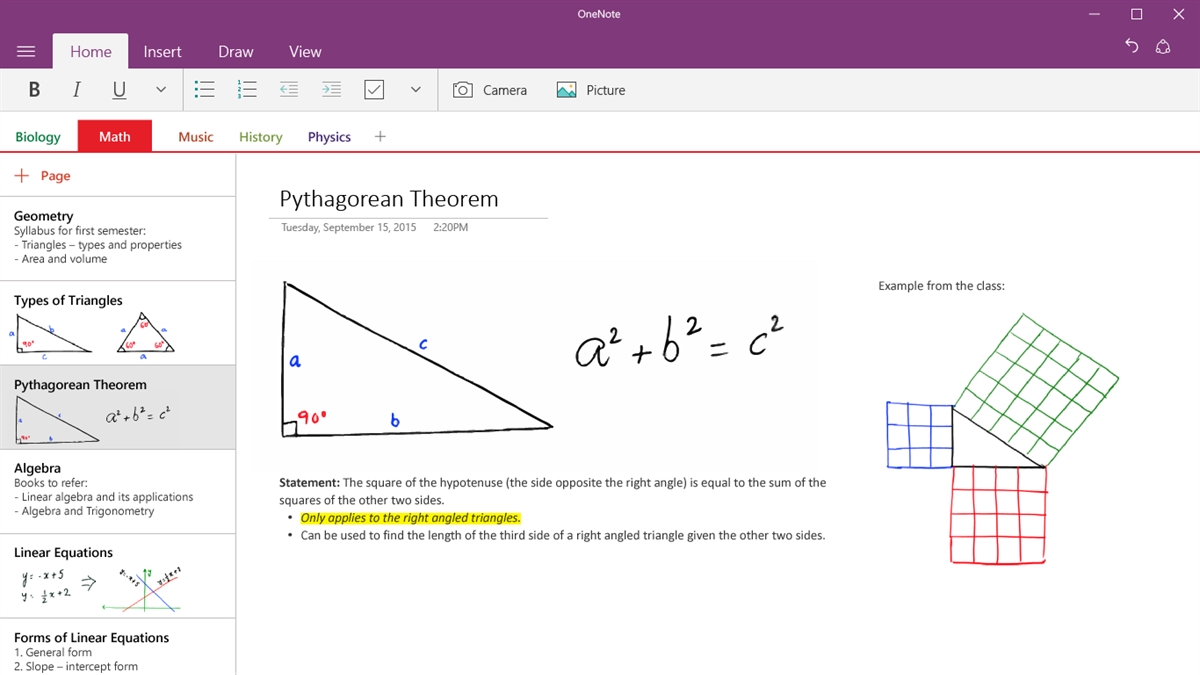Add a To Do tag checkbox
Screen dimensions: 1200x675
(374, 89)
